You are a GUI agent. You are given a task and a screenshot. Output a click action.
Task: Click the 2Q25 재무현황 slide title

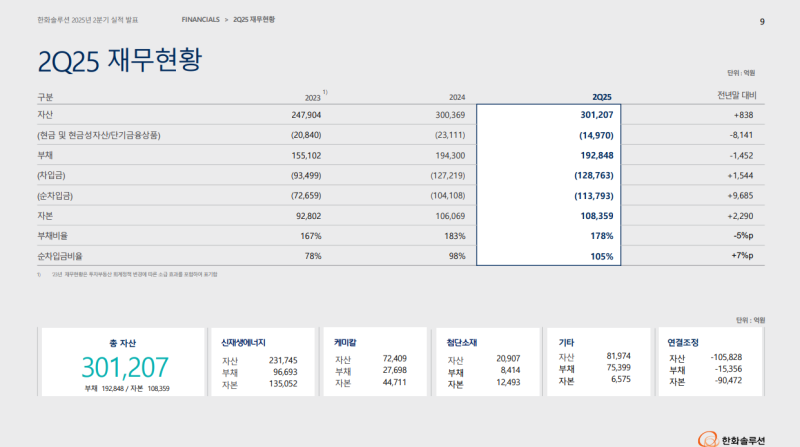click(x=119, y=61)
